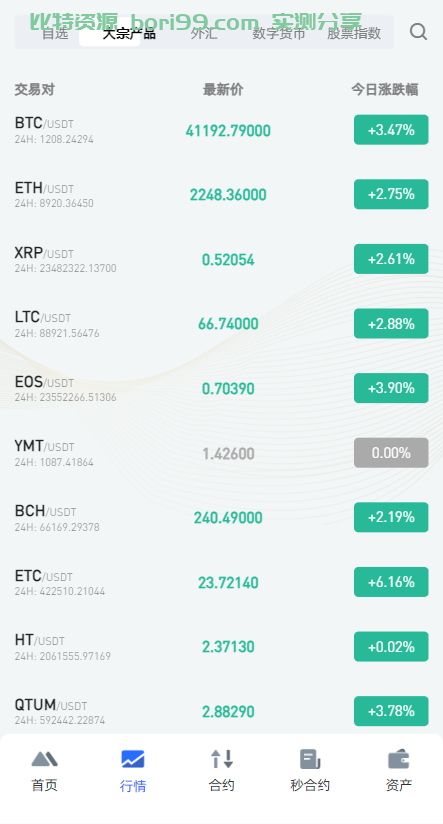
Task: Tap the HT +0.02% badge
Action: click(391, 646)
